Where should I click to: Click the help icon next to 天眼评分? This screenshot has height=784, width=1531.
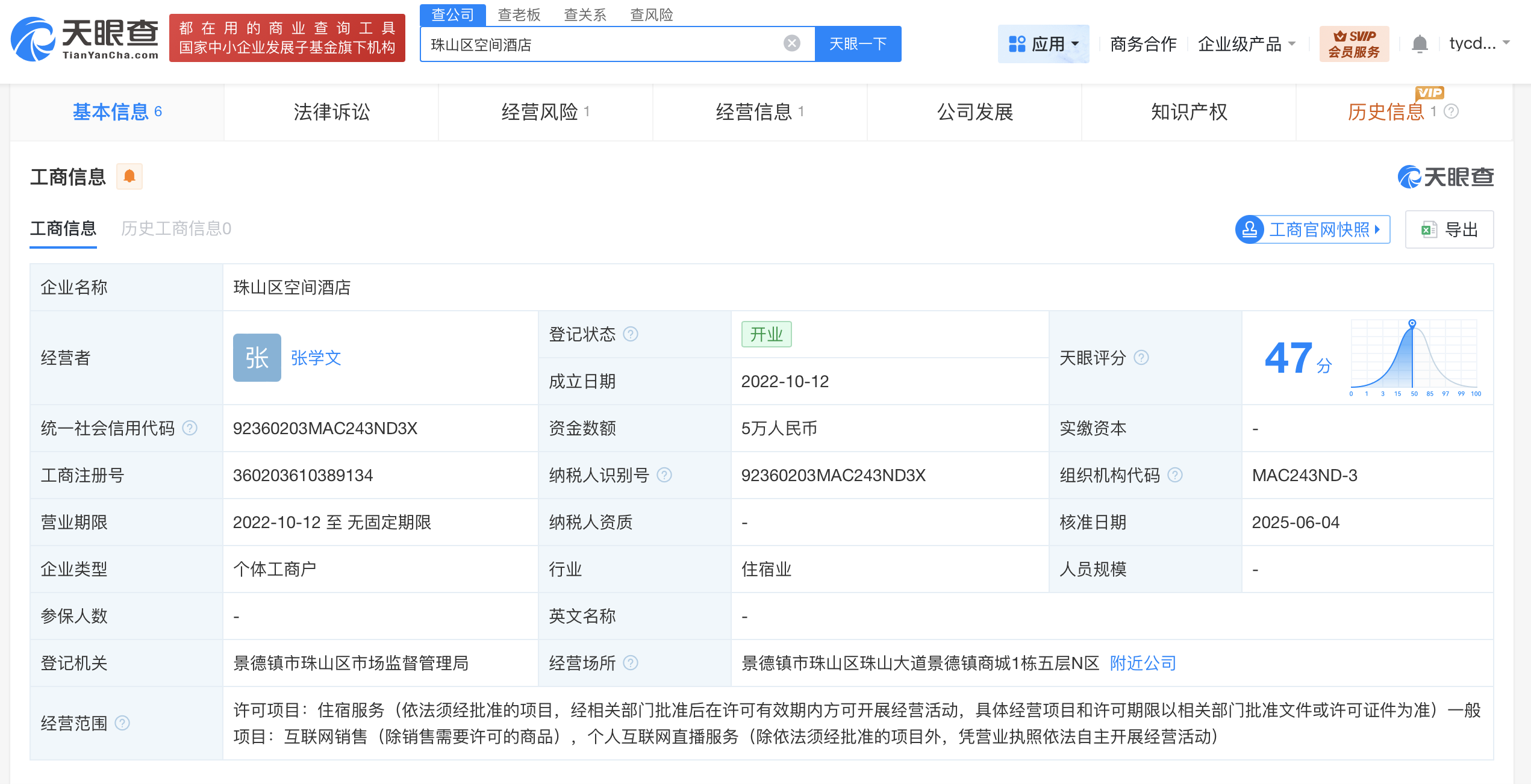[x=1141, y=358]
